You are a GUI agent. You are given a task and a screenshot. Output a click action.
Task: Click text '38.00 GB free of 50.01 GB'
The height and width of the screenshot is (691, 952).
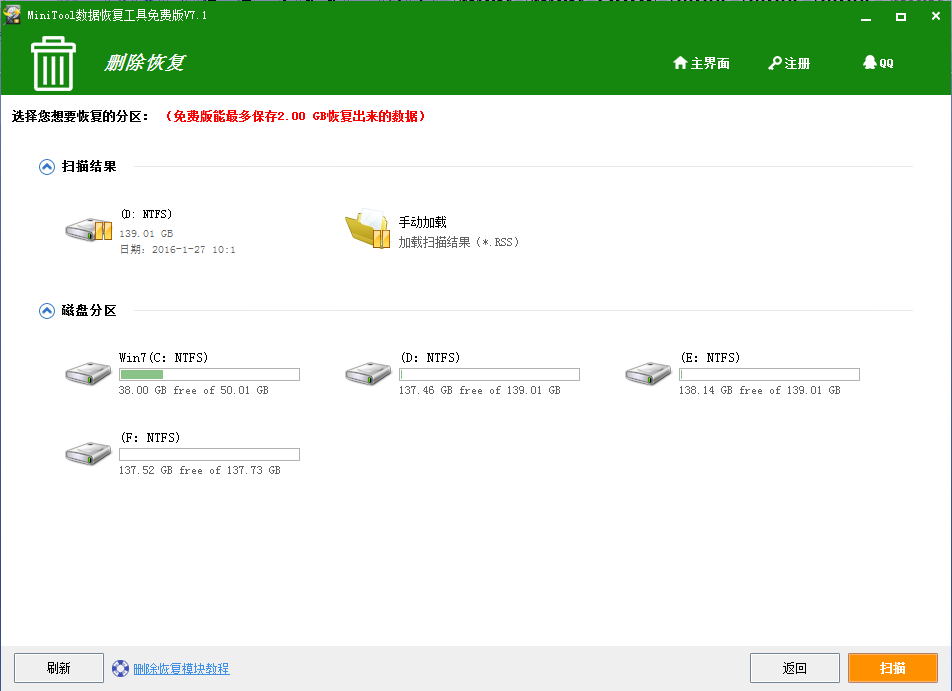194,390
